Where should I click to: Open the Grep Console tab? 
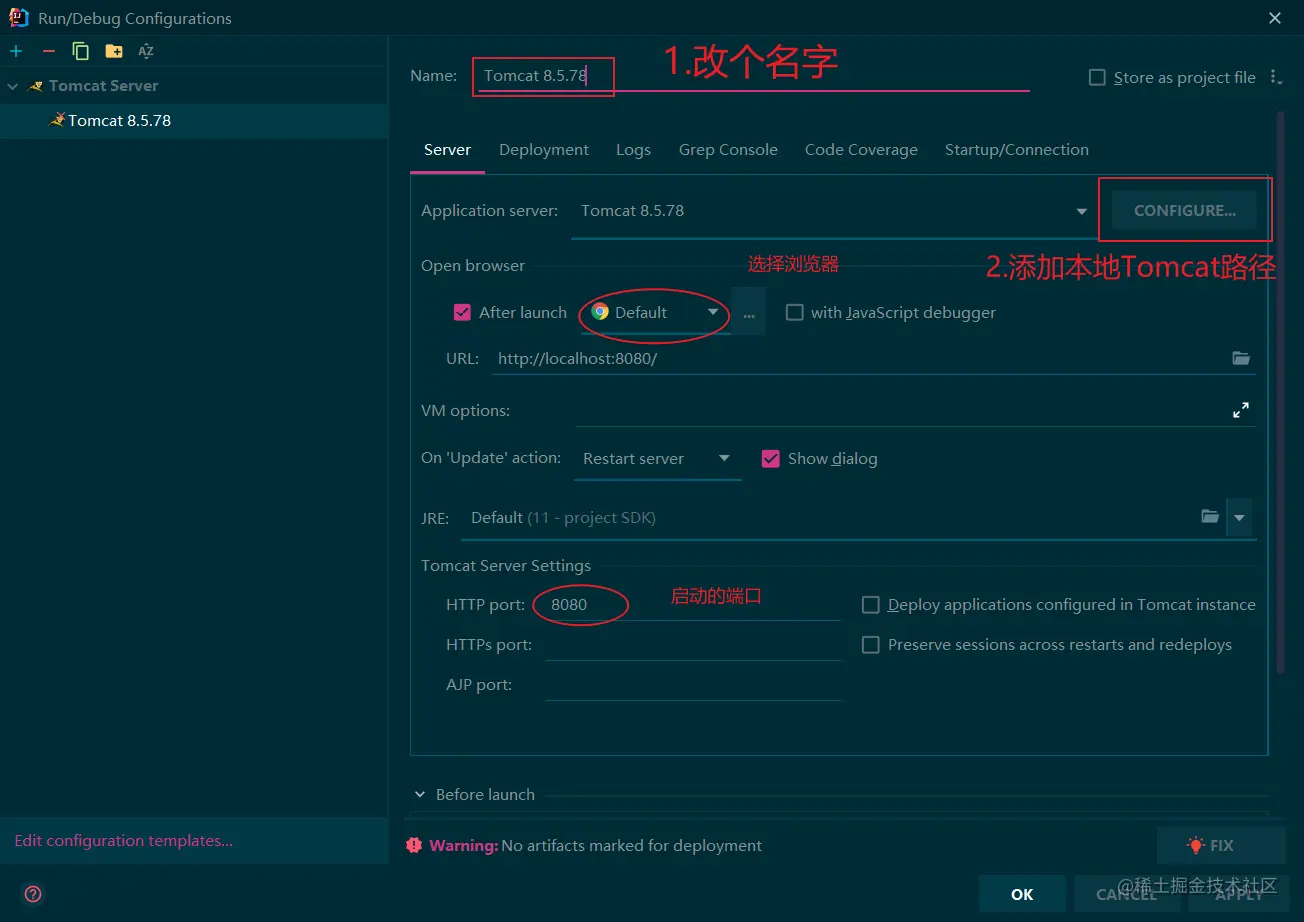(728, 150)
